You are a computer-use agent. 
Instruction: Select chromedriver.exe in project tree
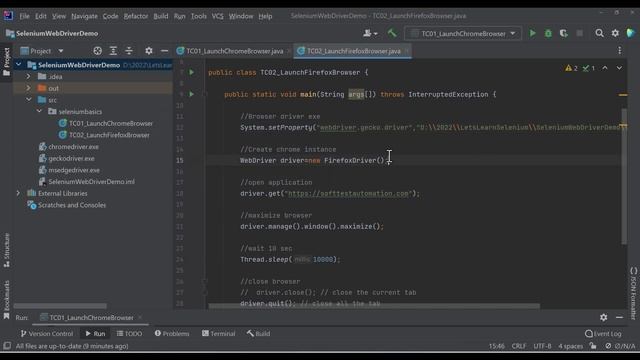[x=69, y=147]
